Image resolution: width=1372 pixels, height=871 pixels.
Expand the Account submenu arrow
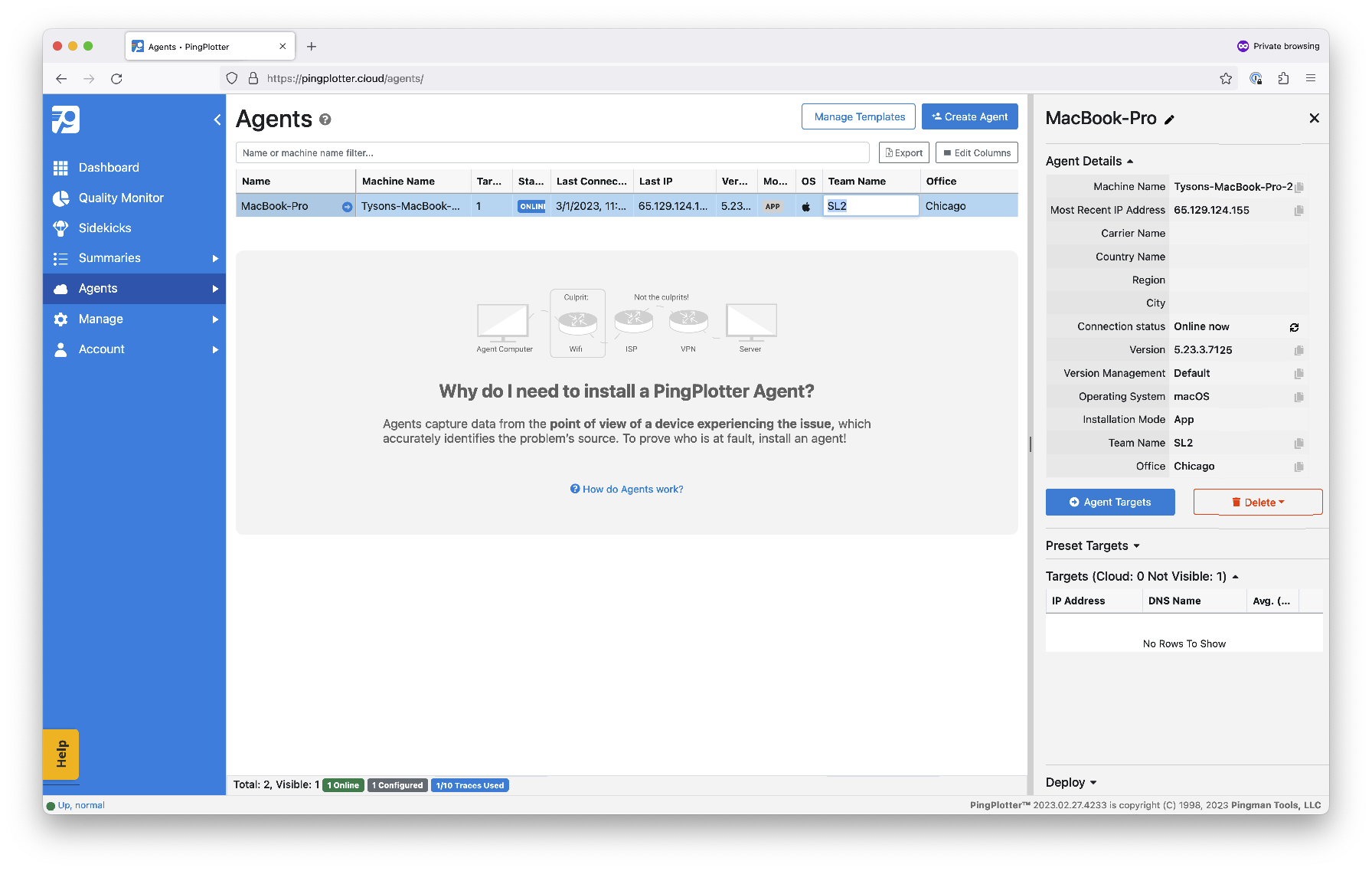coord(215,349)
